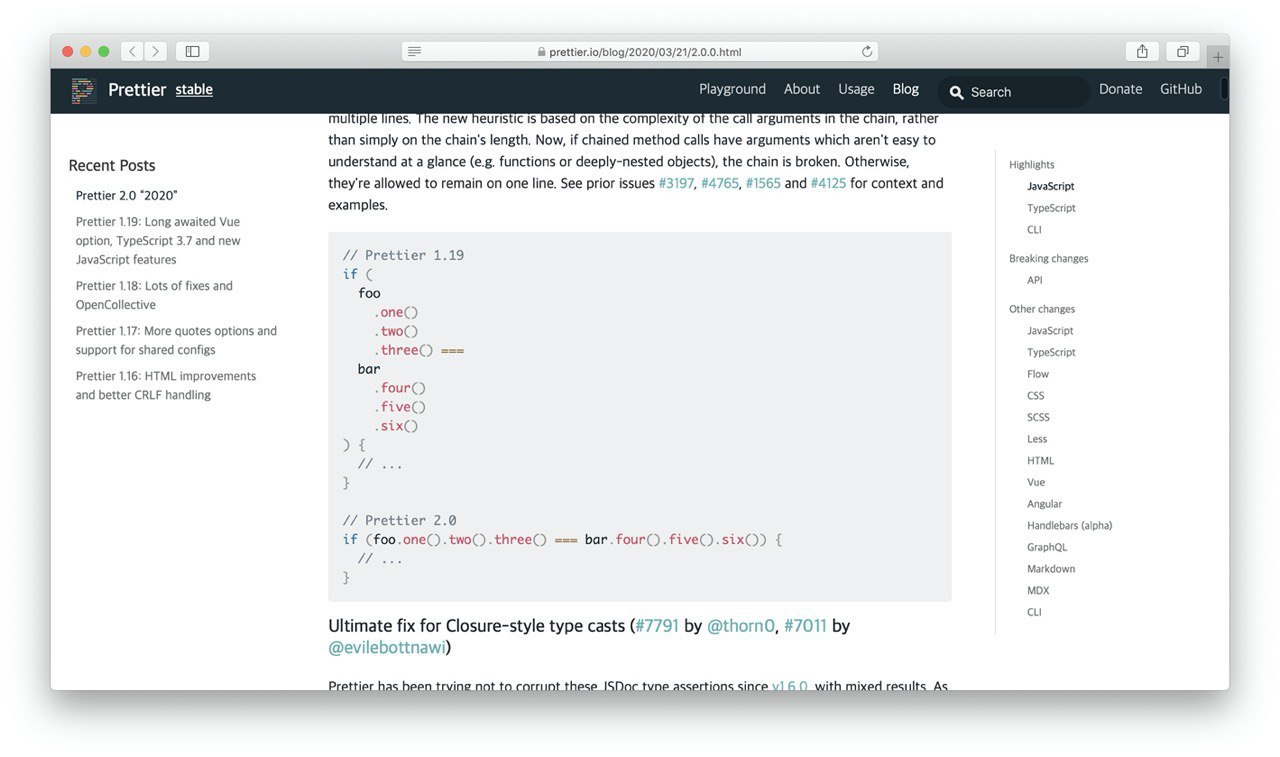Screen dimensions: 1280x757
Task: Open pull request link #7791
Action: click(657, 626)
